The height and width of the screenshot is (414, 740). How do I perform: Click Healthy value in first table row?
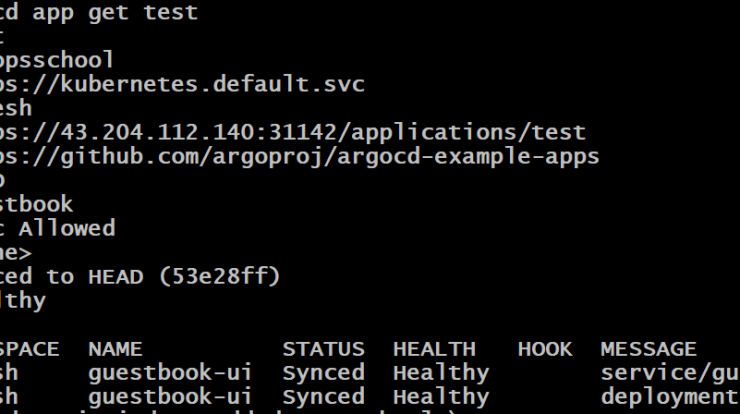pyautogui.click(x=441, y=373)
